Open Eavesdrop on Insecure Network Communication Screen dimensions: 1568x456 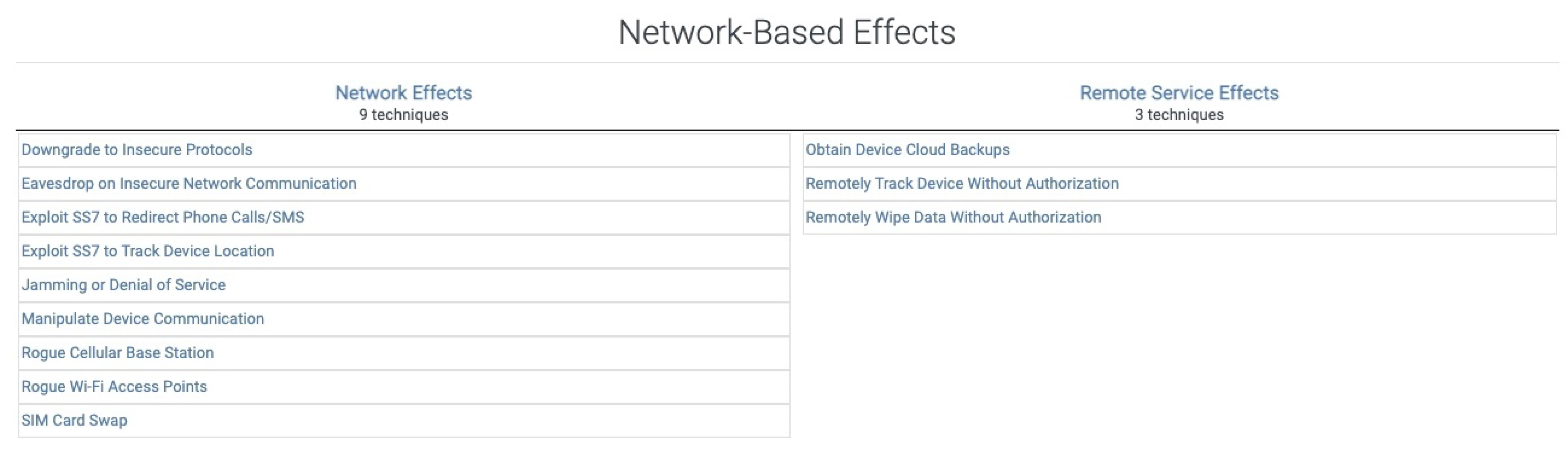pyautogui.click(x=189, y=183)
